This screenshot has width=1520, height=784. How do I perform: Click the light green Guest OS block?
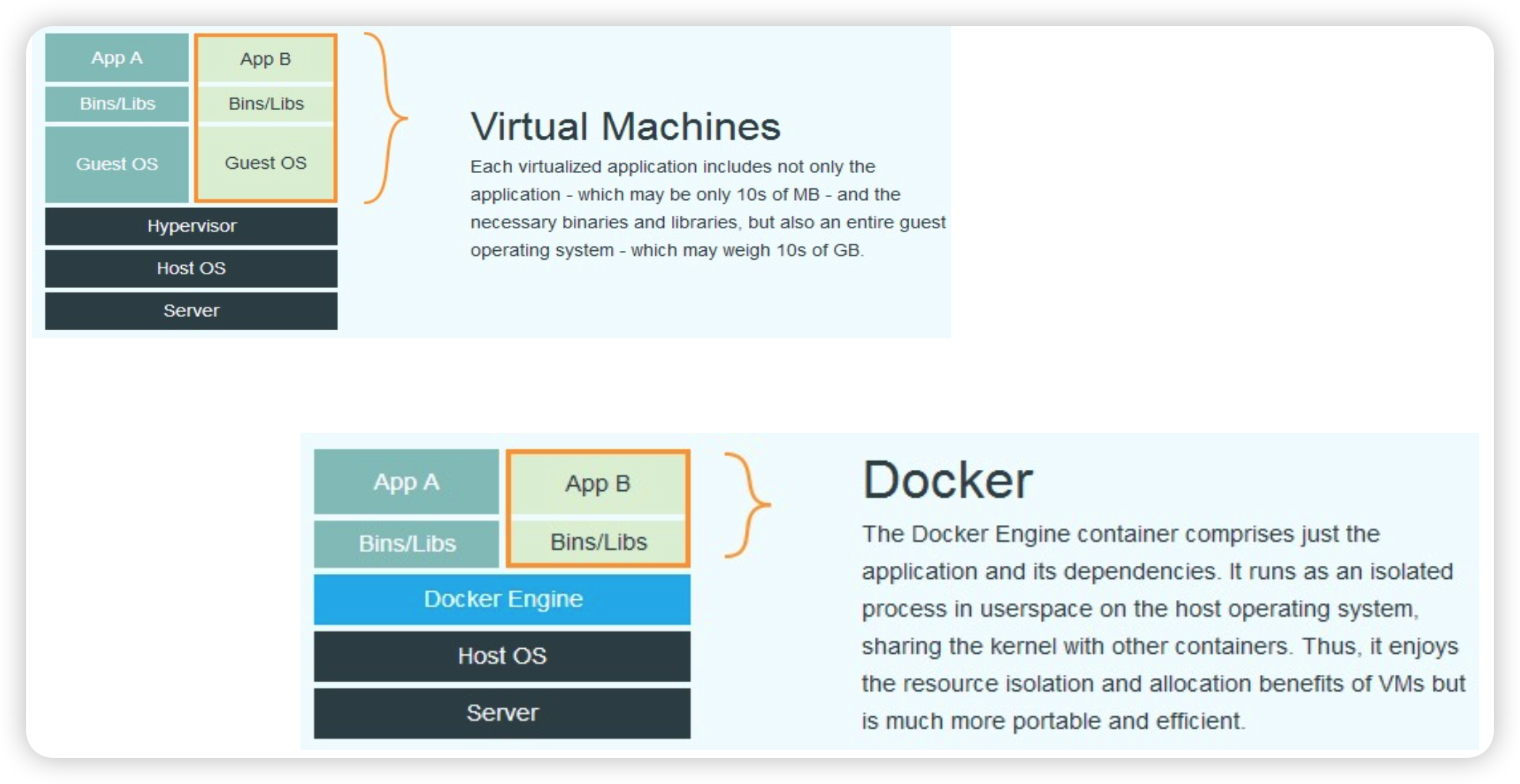pos(265,162)
